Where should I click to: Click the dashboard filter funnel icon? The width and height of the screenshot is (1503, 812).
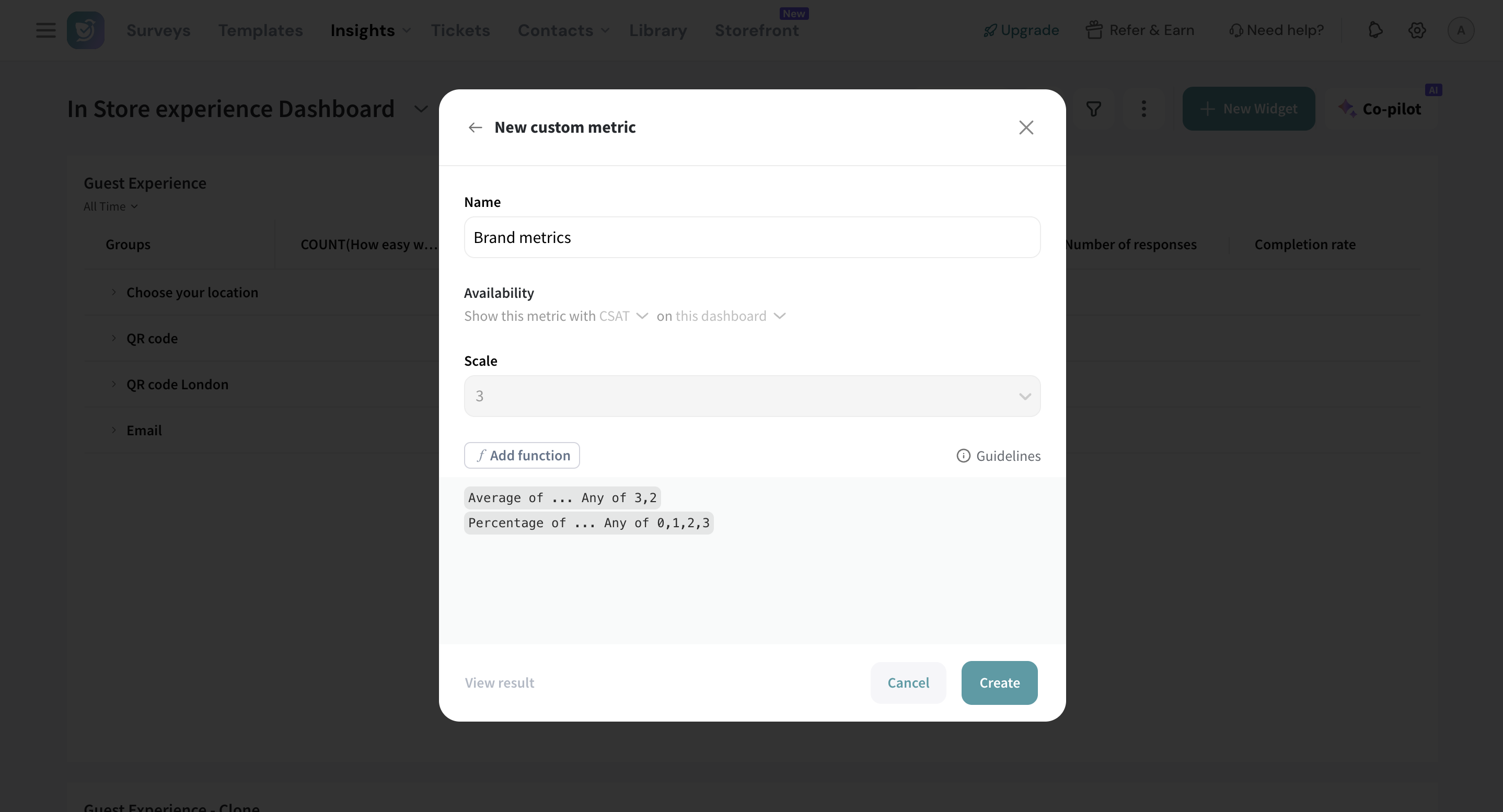coord(1093,109)
